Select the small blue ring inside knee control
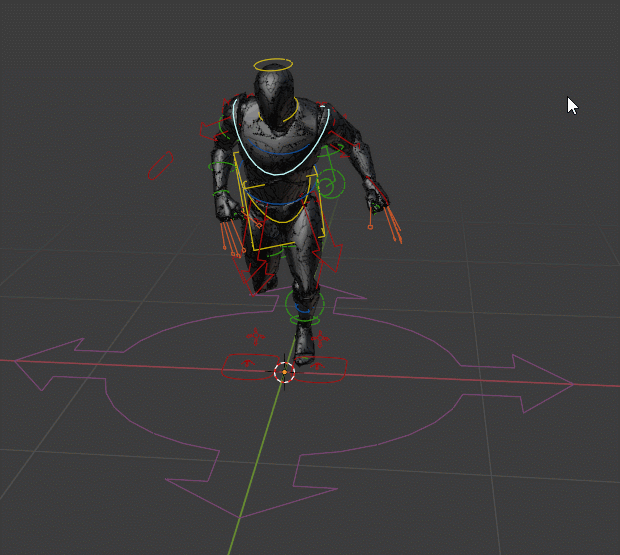Viewport: 620px width, 555px height. pos(303,309)
